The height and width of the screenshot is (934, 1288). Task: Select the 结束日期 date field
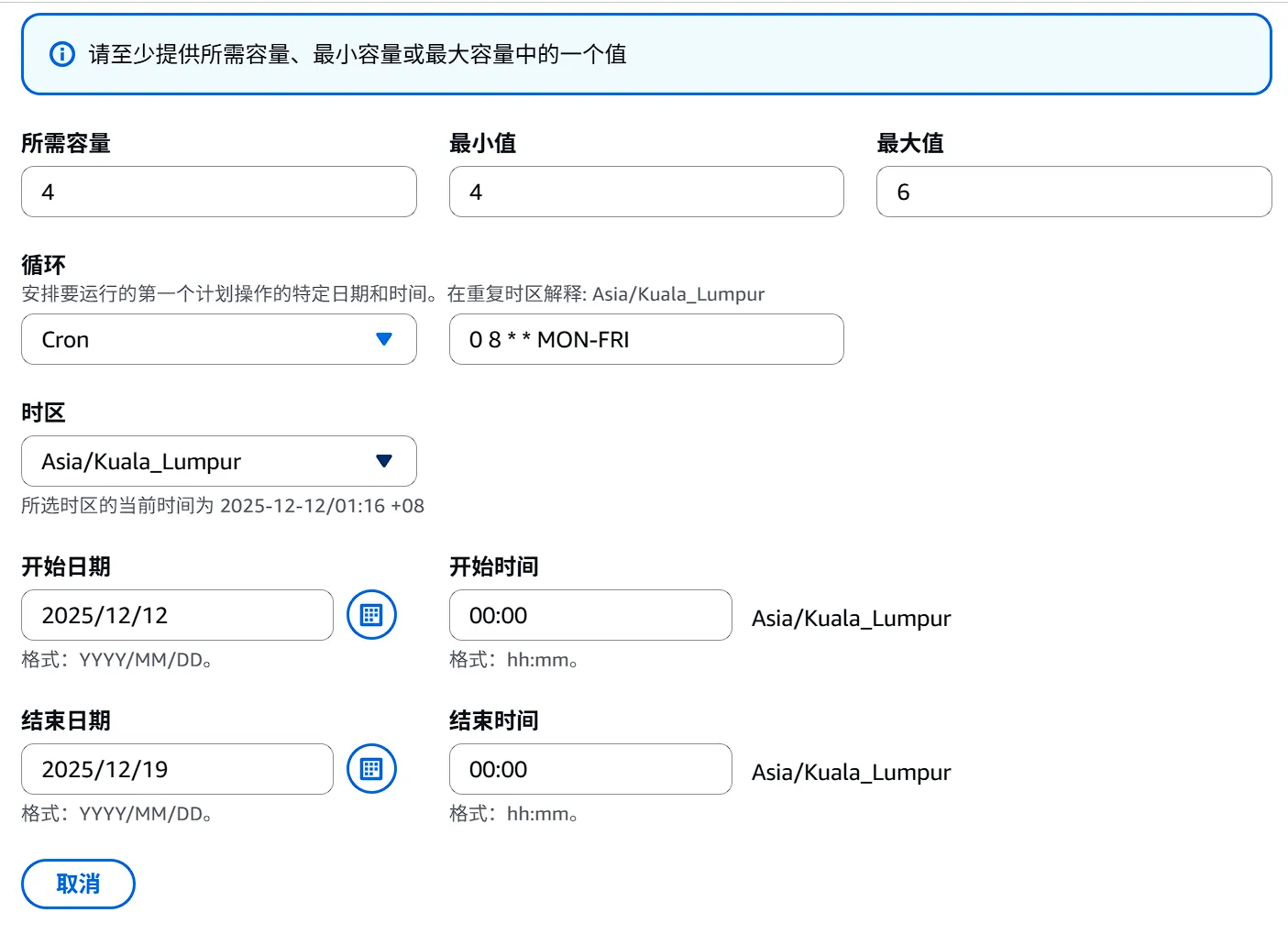click(176, 769)
